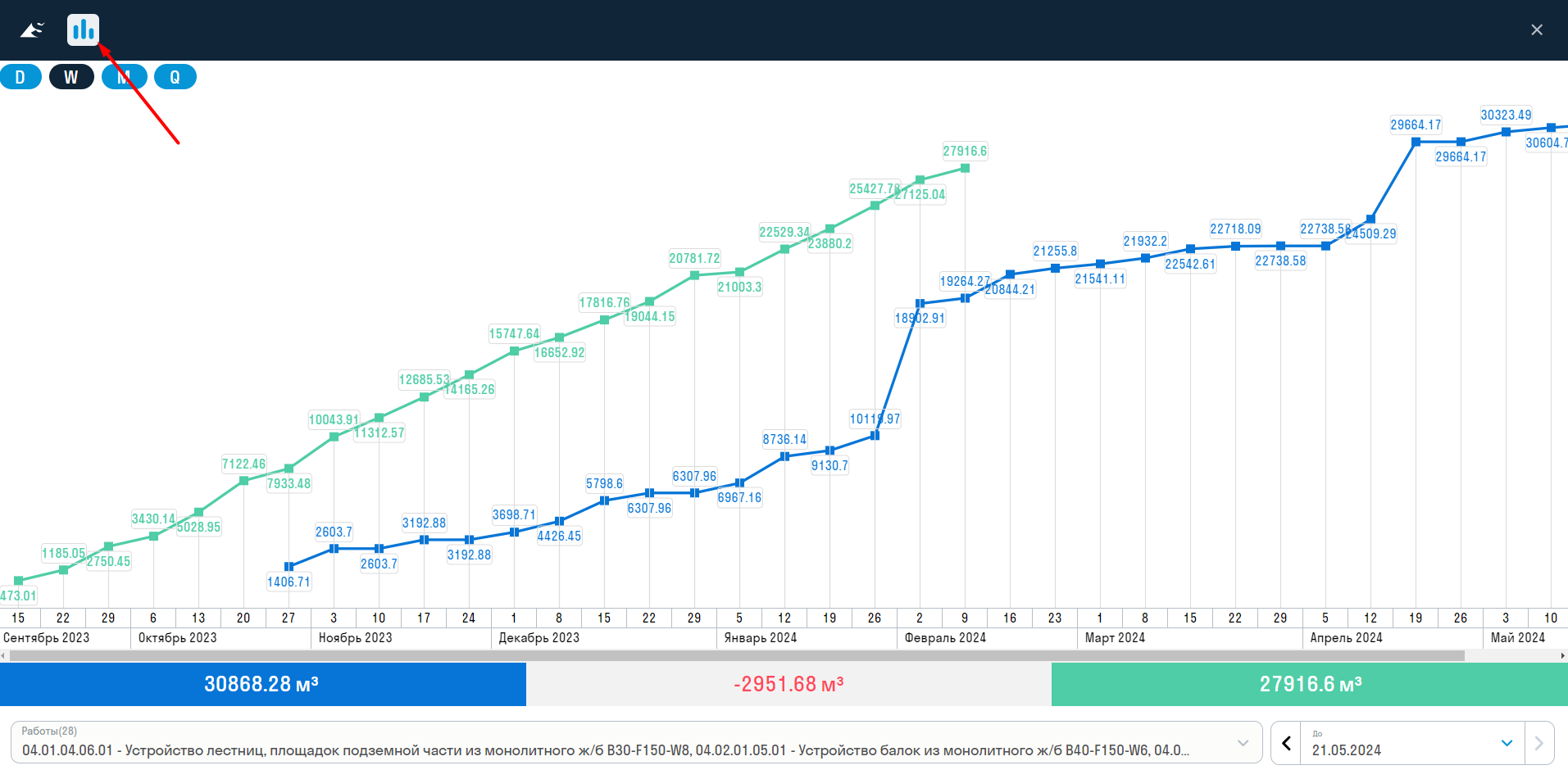
Task: Select blue data point 5798.6
Action: coord(604,500)
